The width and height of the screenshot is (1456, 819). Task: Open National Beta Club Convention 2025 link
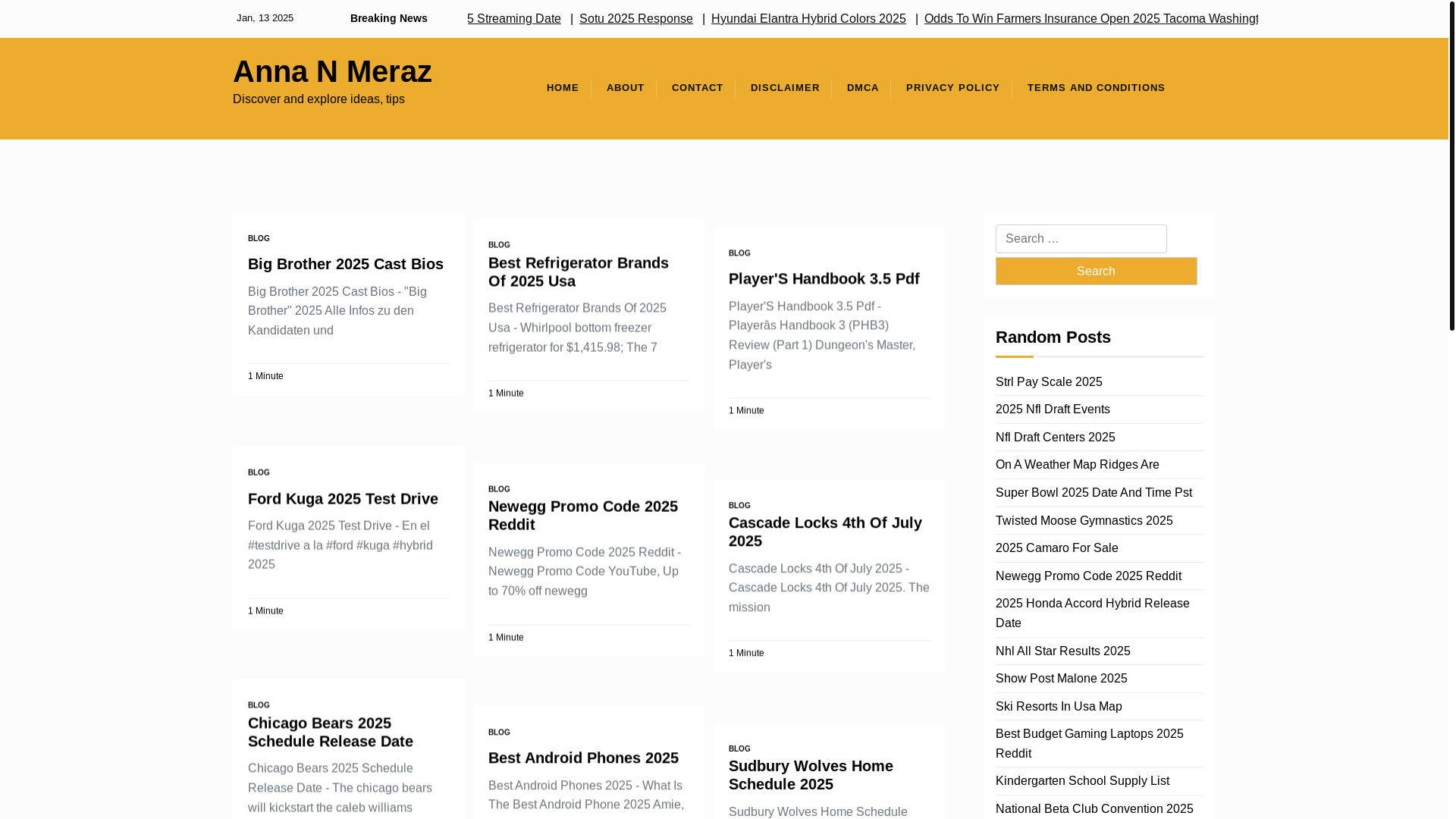(x=1094, y=808)
